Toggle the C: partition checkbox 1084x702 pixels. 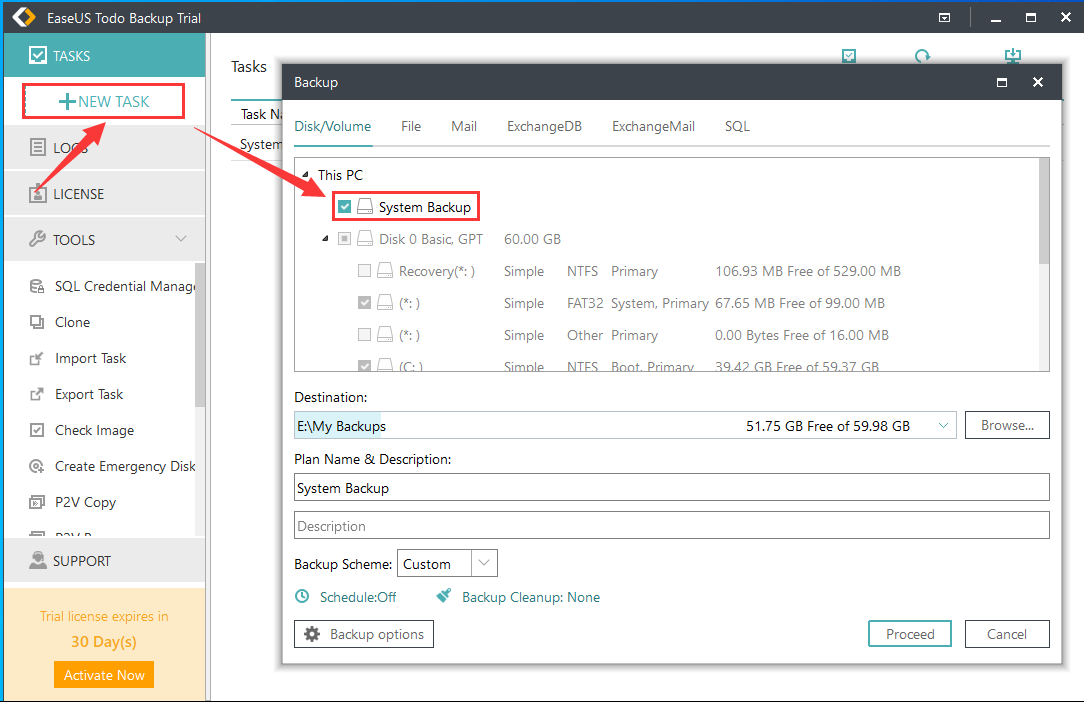pos(364,365)
